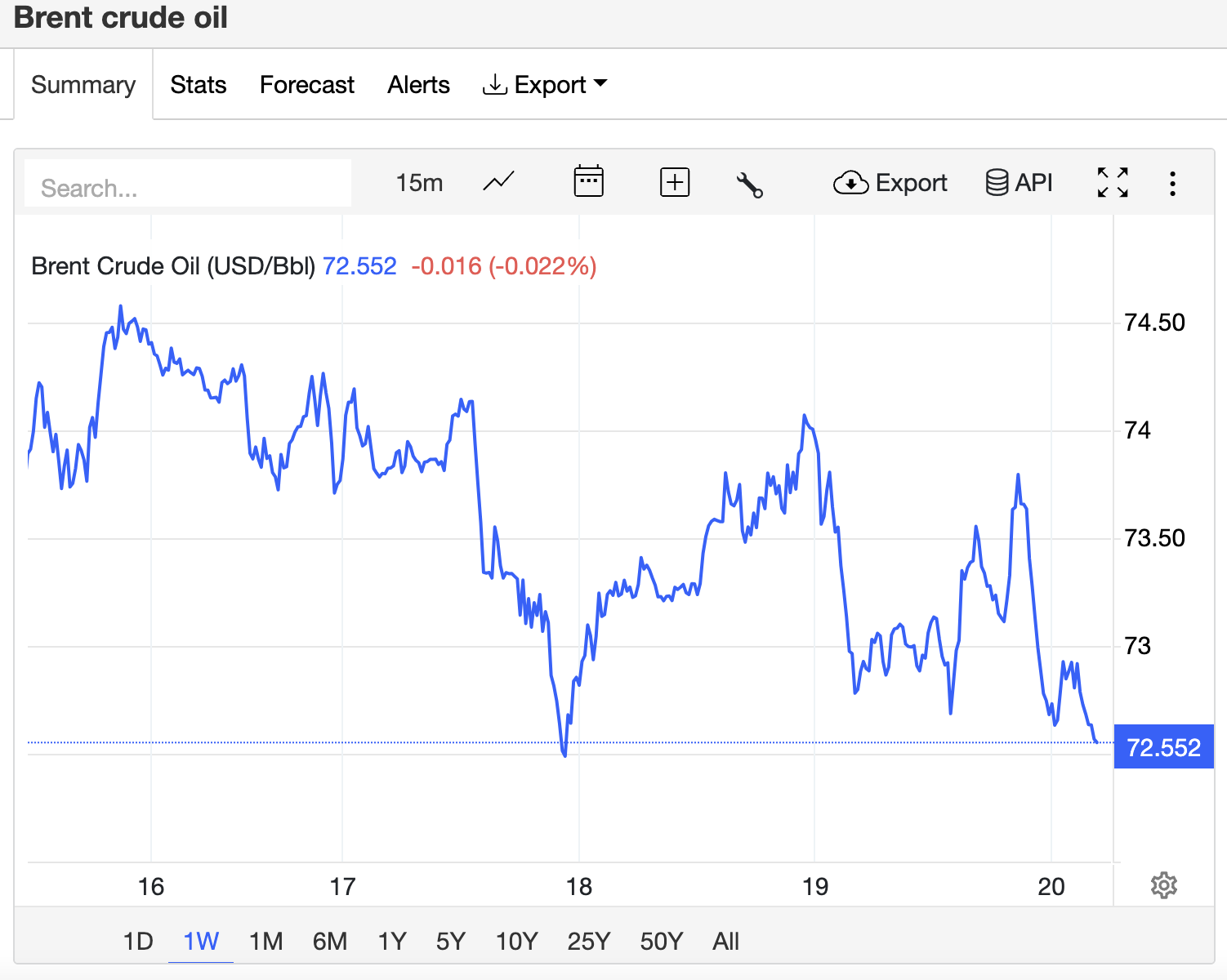Open the 15m interval selector

[419, 183]
